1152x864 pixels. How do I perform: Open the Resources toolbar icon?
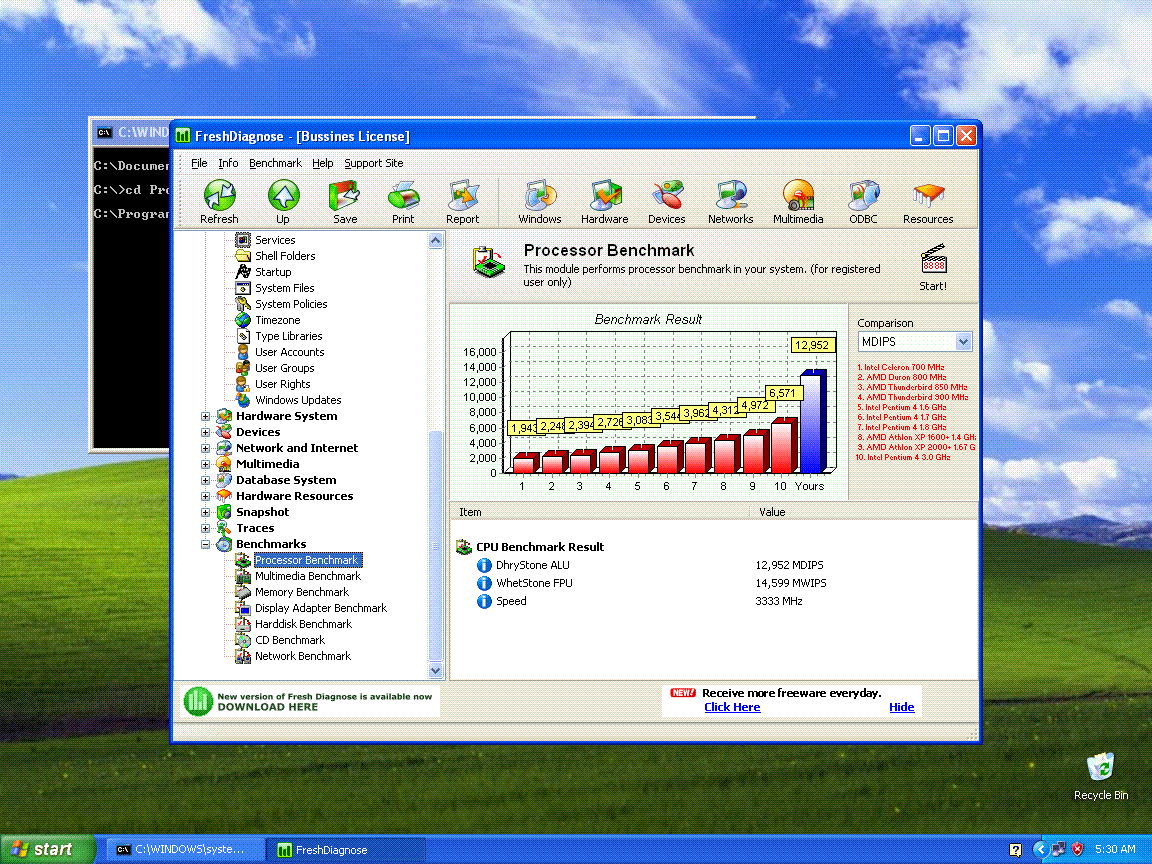point(928,196)
